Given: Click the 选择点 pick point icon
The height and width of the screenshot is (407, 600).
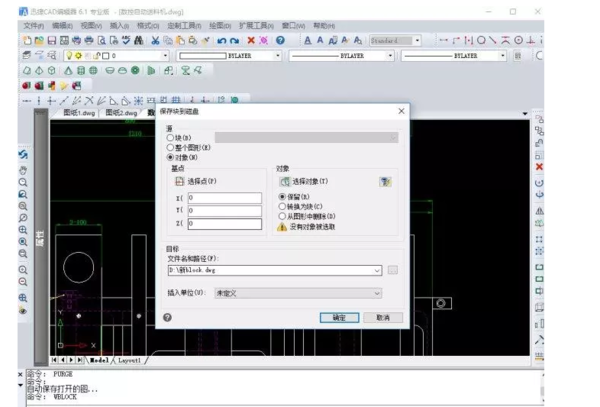Looking at the screenshot, I should 178,181.
